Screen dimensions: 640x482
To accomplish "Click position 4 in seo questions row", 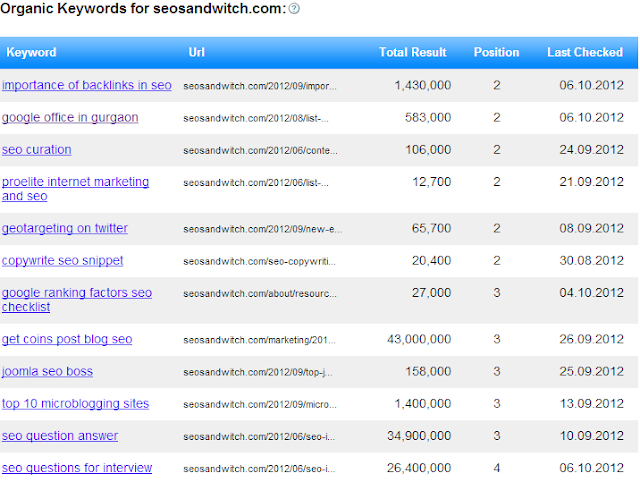I will (x=496, y=468).
